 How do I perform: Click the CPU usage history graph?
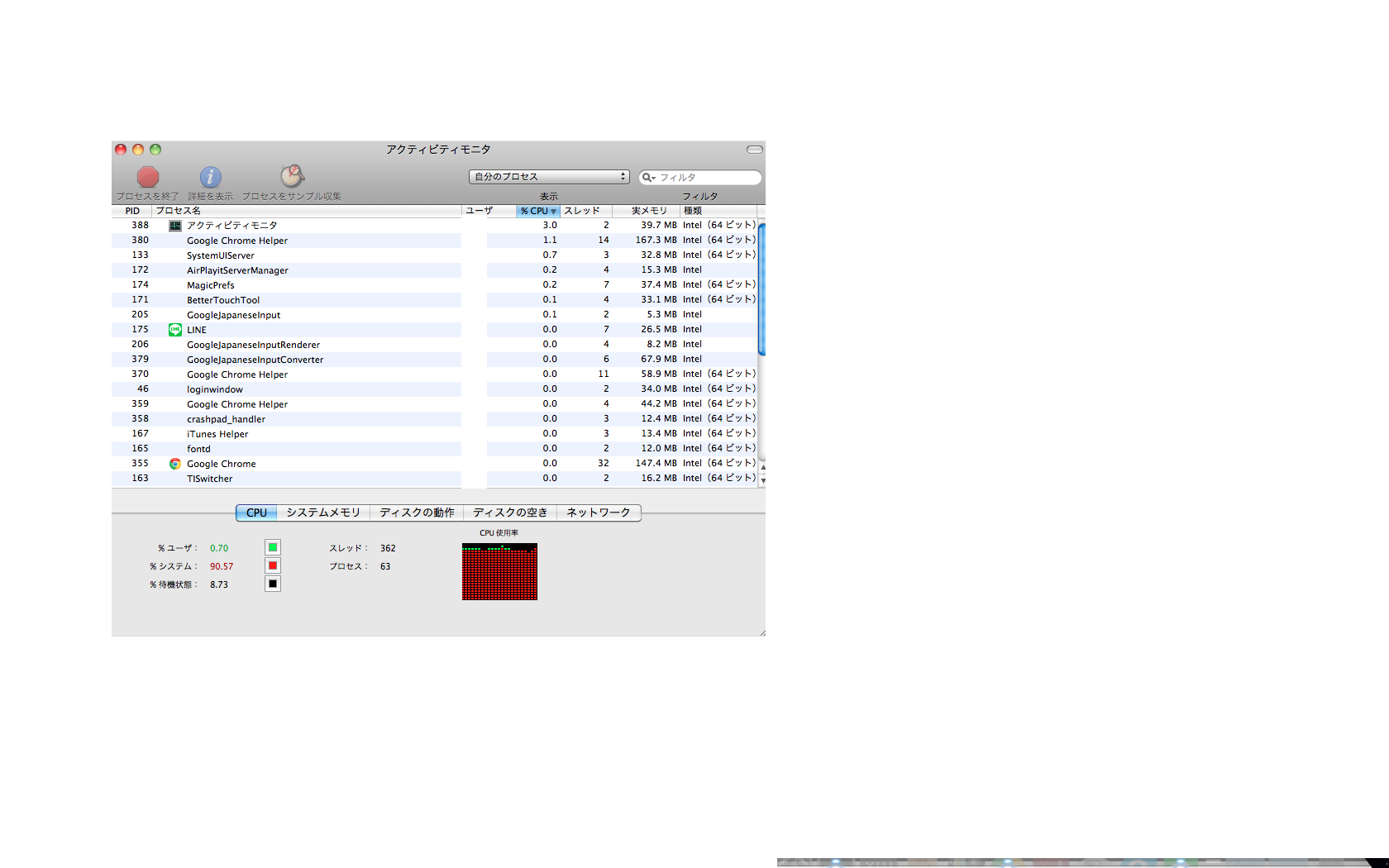(x=499, y=571)
